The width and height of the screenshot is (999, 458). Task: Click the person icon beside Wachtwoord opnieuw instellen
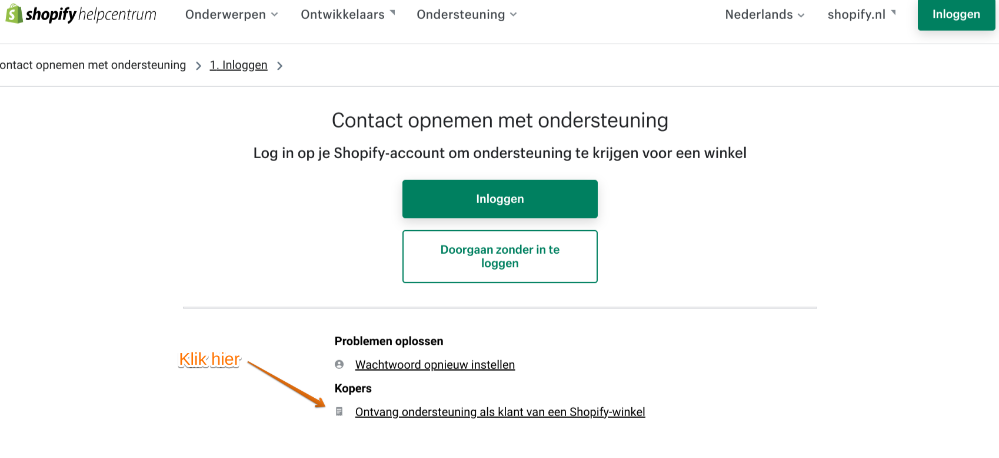coord(340,365)
